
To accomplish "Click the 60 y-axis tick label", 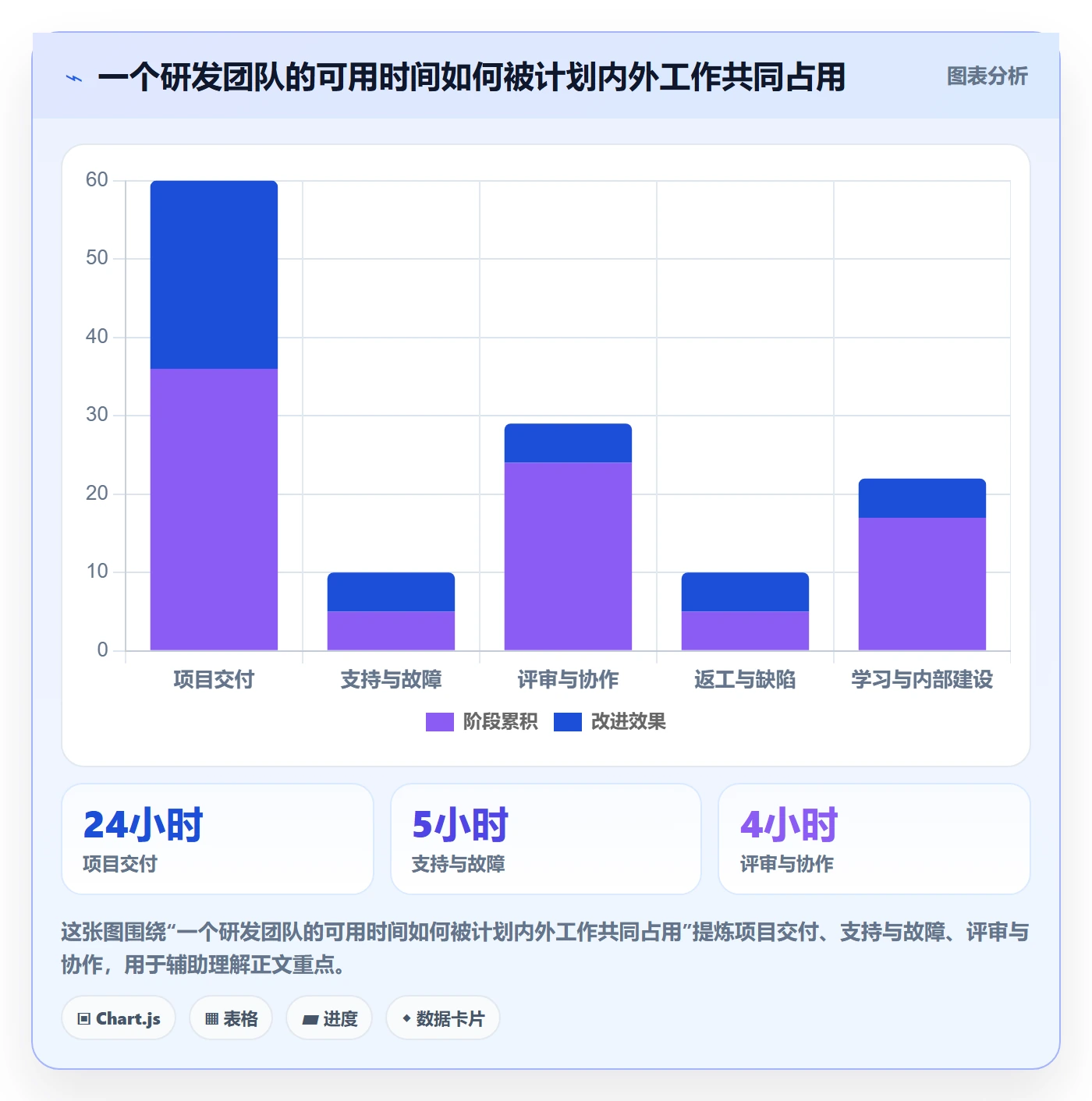I will pos(97,180).
